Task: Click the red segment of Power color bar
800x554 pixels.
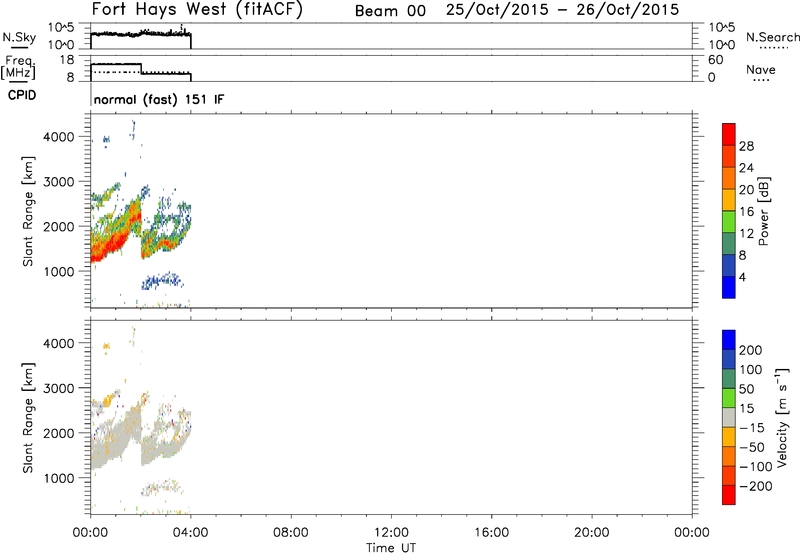Action: pos(729,134)
